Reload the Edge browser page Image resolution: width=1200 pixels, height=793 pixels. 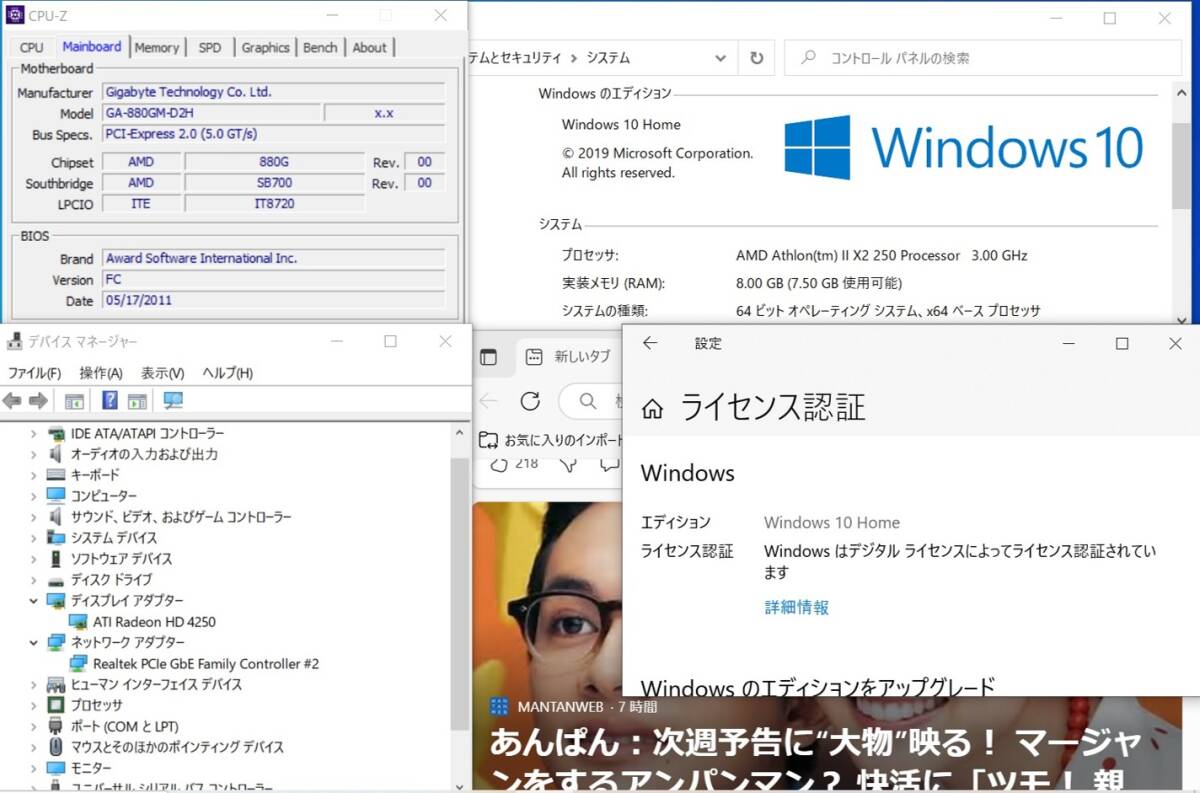click(x=530, y=401)
